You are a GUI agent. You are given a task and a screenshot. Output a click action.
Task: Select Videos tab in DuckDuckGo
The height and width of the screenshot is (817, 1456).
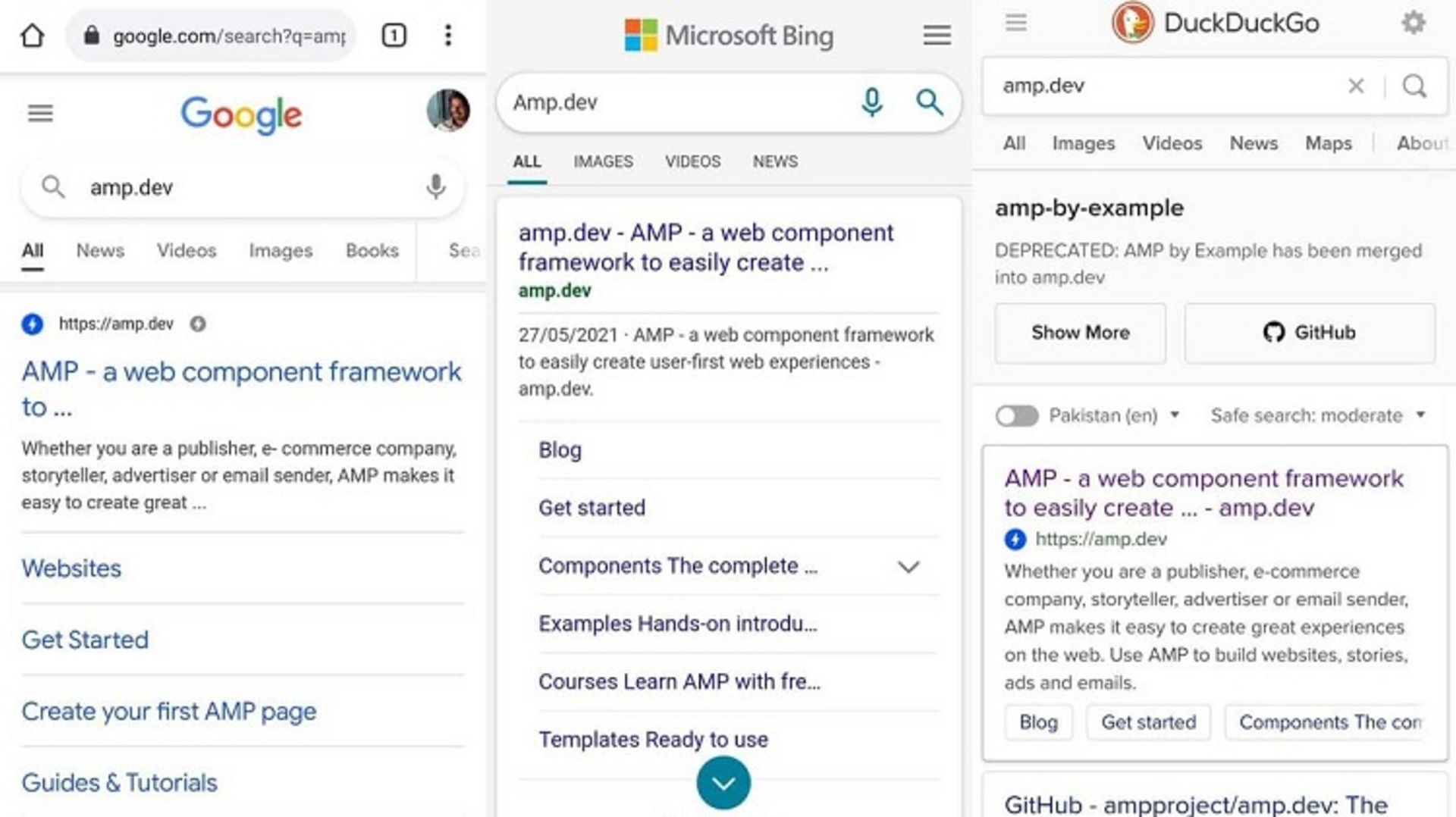[1172, 143]
